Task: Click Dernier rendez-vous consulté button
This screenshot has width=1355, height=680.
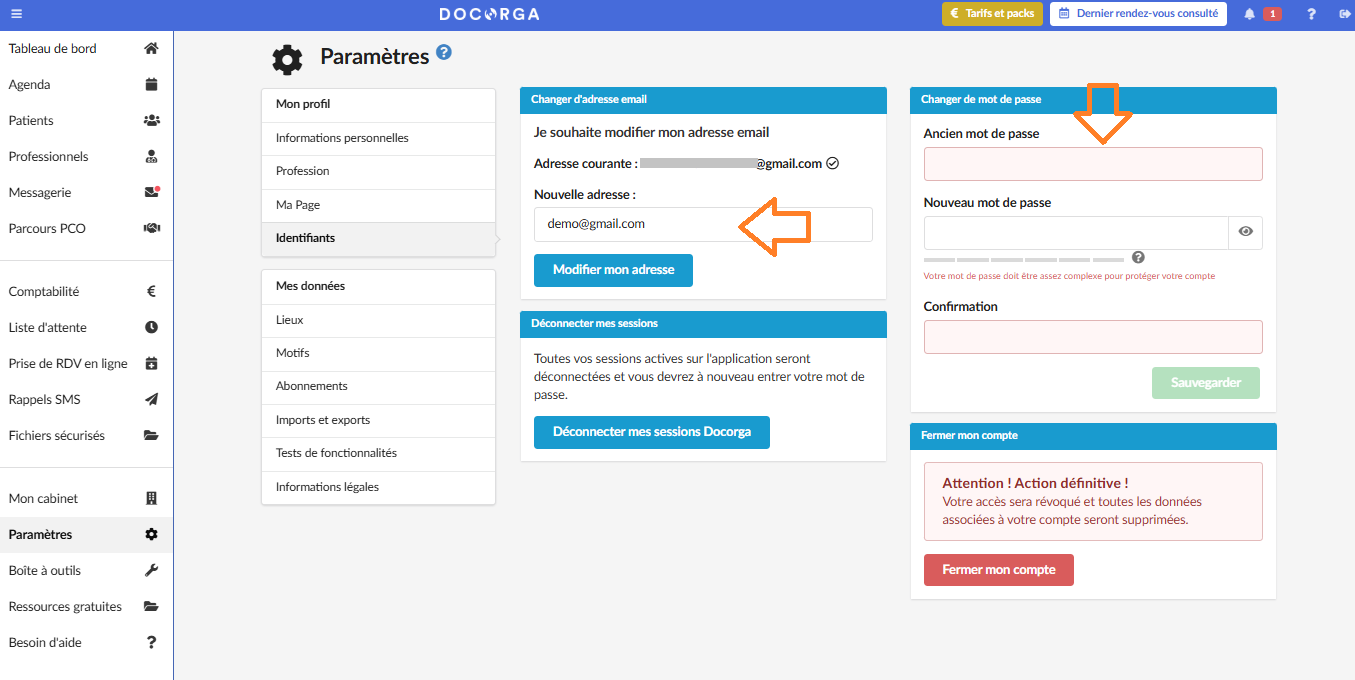Action: [x=1138, y=14]
